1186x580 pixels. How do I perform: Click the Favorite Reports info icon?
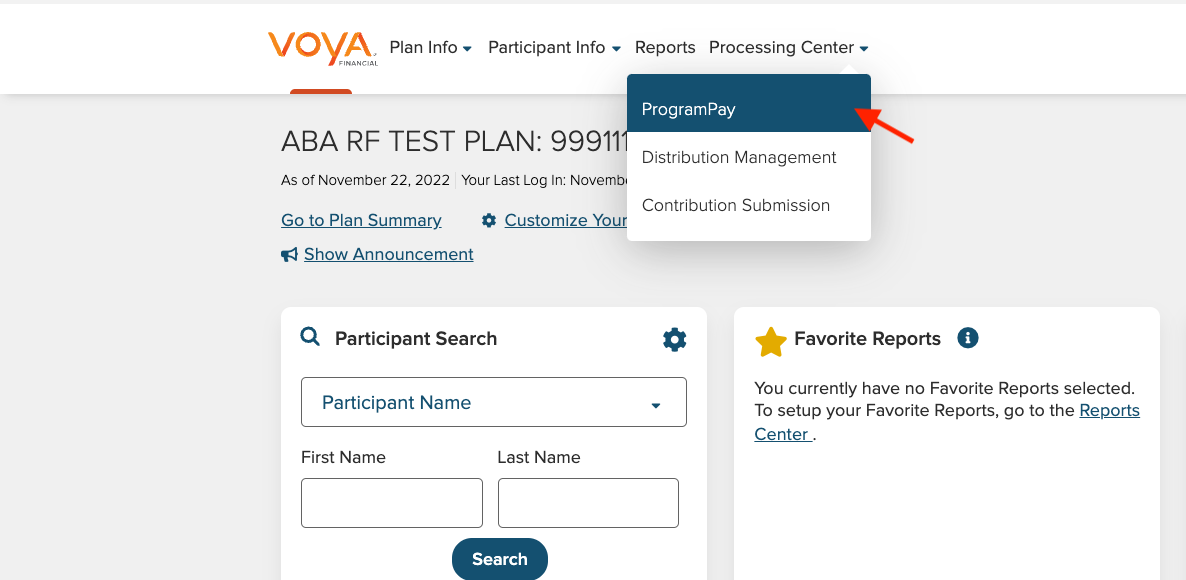967,338
